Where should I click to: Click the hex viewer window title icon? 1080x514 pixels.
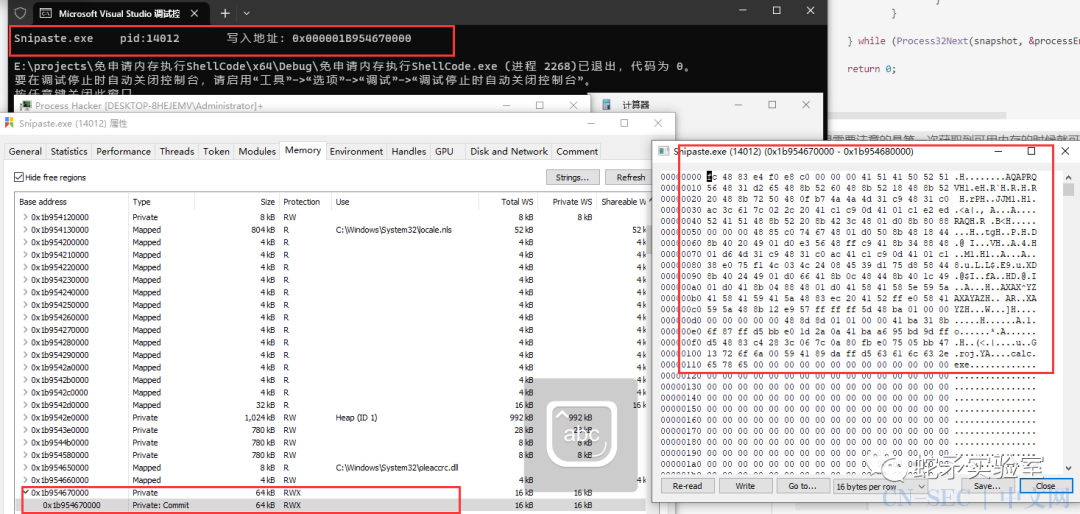(x=664, y=151)
